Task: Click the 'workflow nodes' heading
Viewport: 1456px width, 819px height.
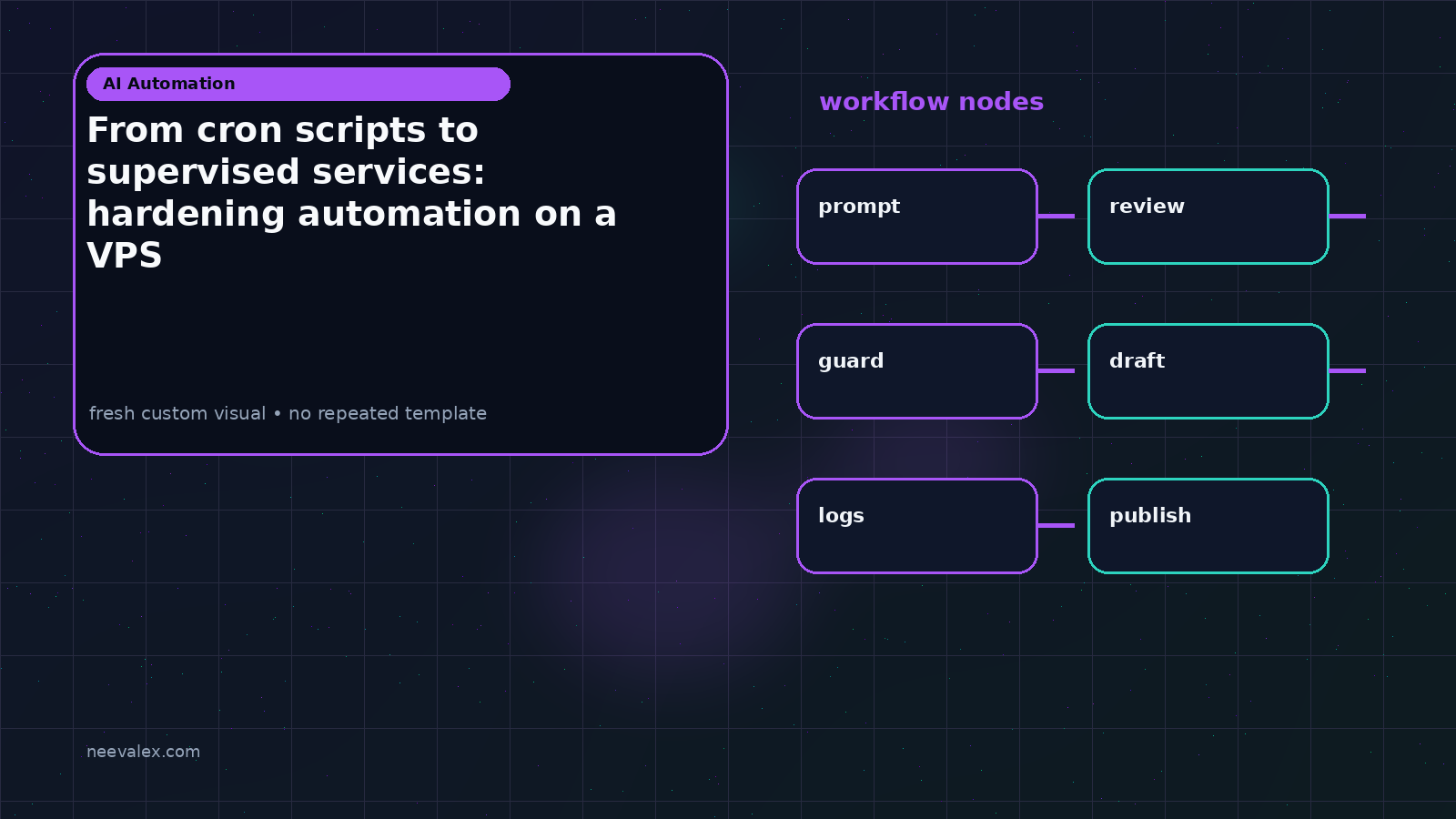Action: (931, 102)
